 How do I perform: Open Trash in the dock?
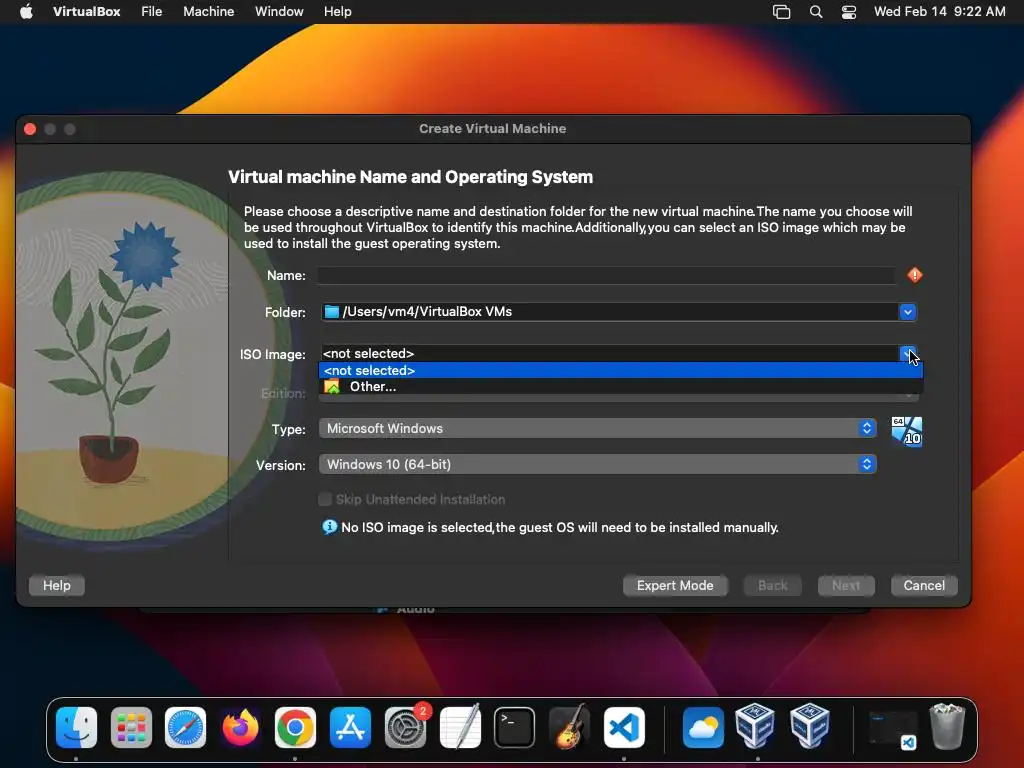coord(947,726)
